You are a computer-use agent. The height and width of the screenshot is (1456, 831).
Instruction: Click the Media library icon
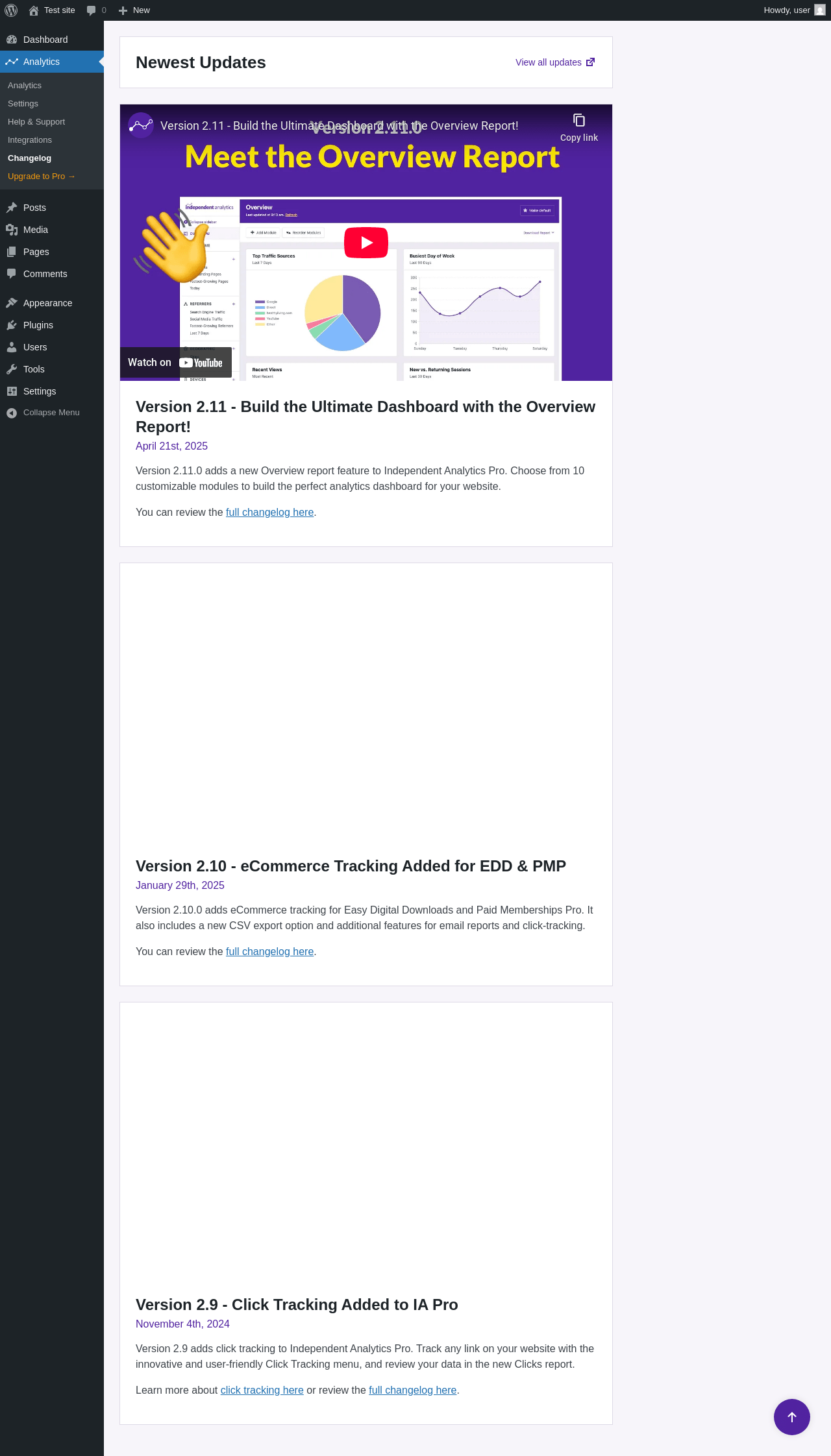pyautogui.click(x=12, y=230)
